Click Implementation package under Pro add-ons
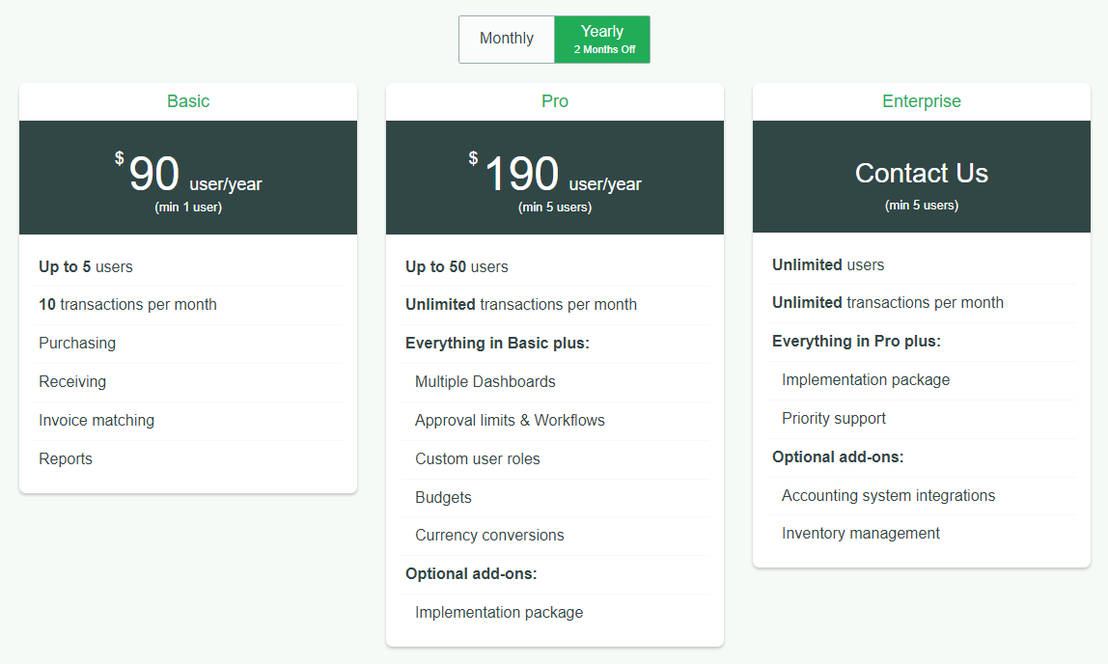The image size is (1108, 664). [x=499, y=612]
